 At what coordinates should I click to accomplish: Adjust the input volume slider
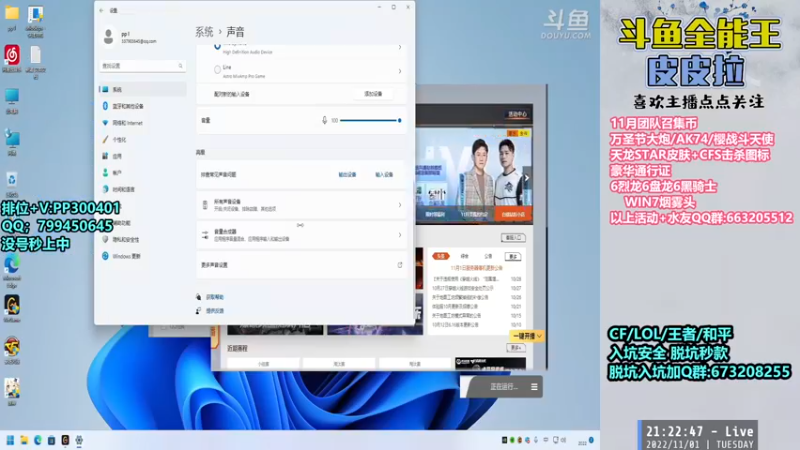pos(370,120)
